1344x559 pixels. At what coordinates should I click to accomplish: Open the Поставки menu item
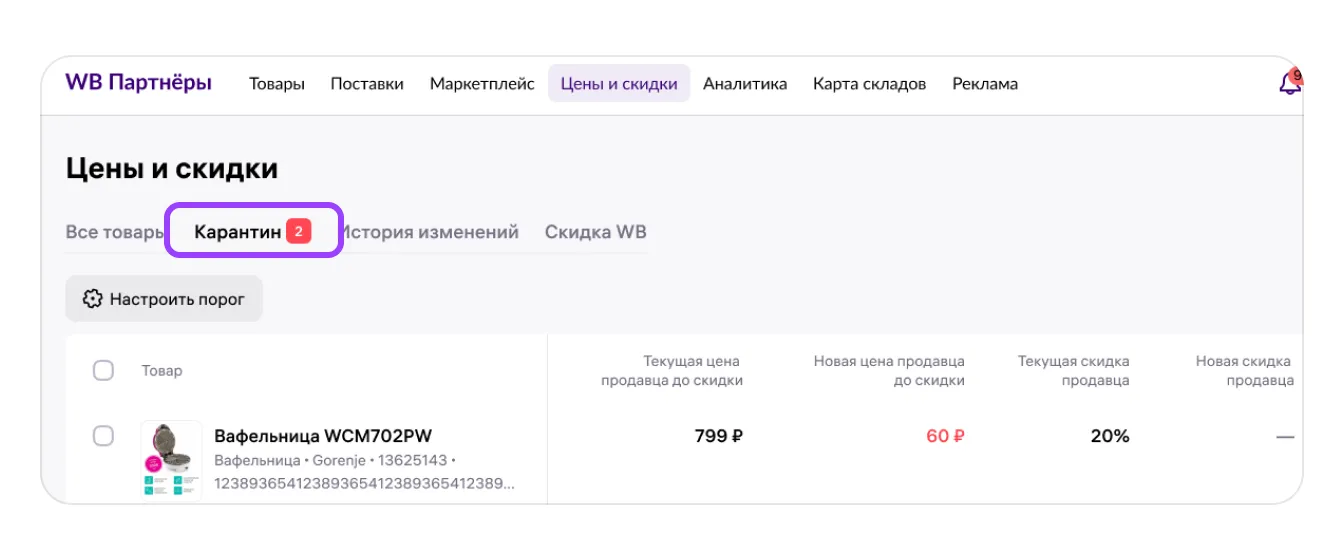click(x=367, y=84)
